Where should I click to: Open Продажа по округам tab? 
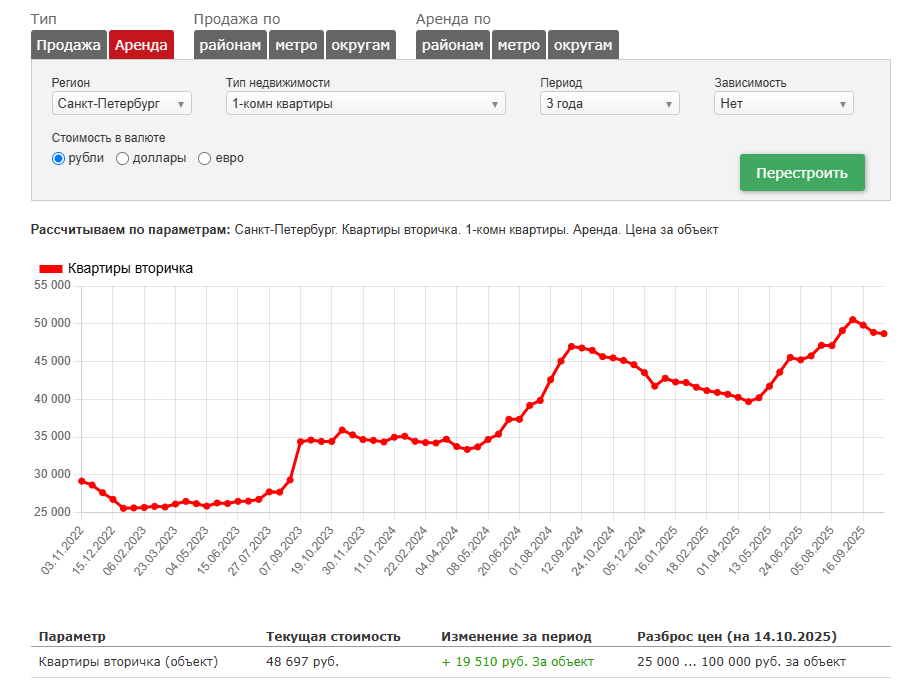(x=361, y=45)
